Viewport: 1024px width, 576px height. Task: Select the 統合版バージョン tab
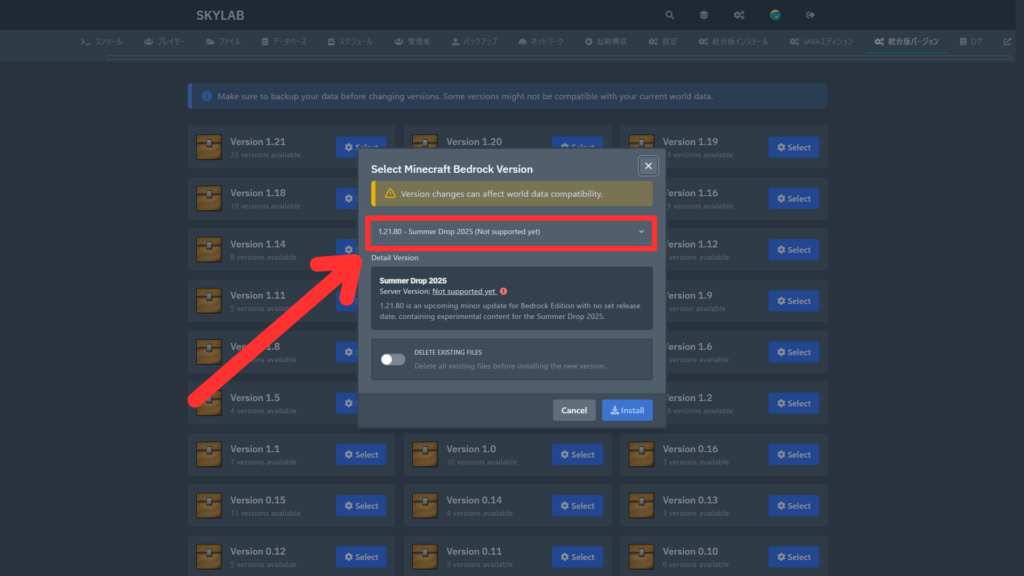point(906,41)
